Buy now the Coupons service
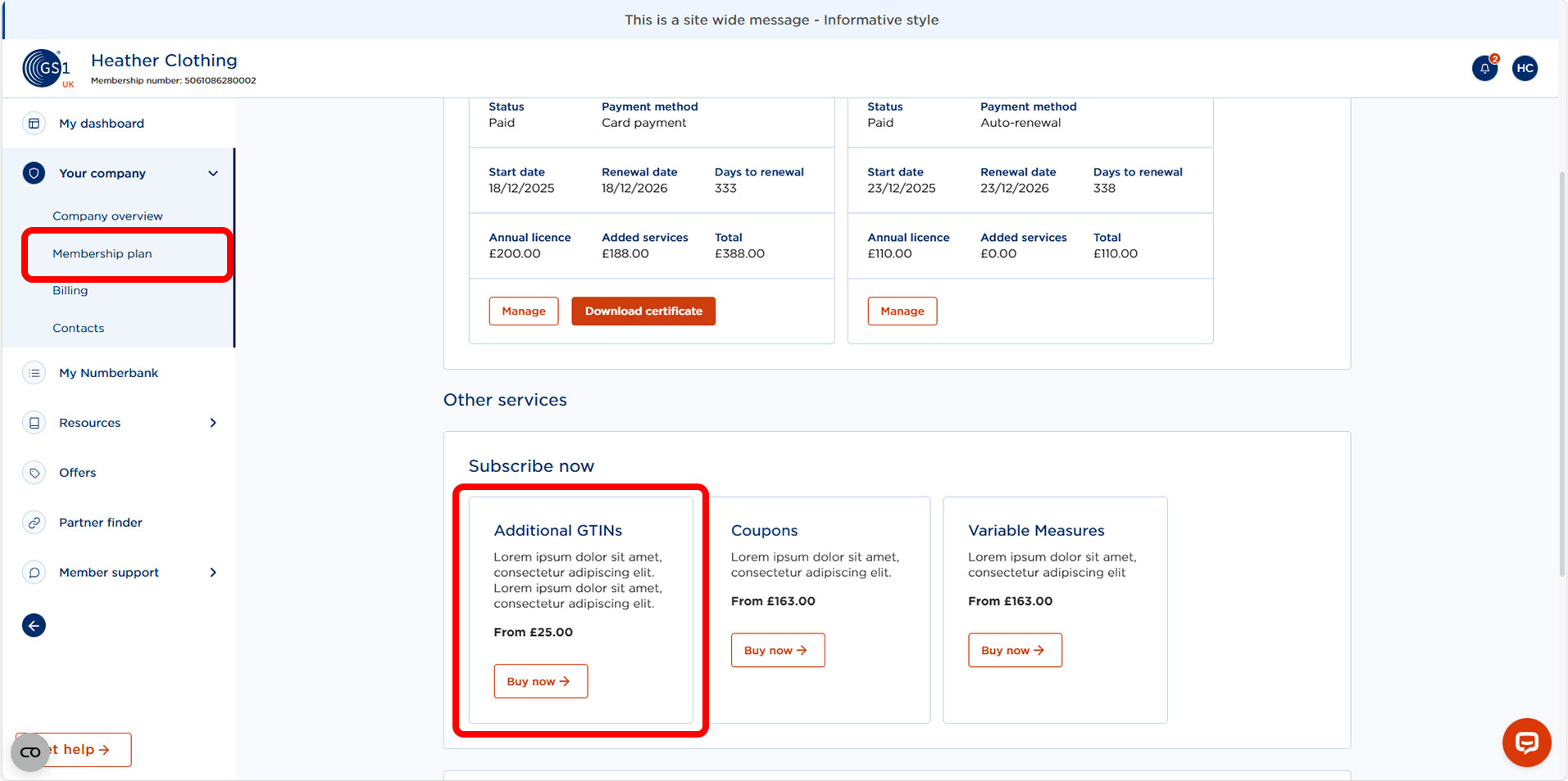The height and width of the screenshot is (781, 1568). click(777, 650)
